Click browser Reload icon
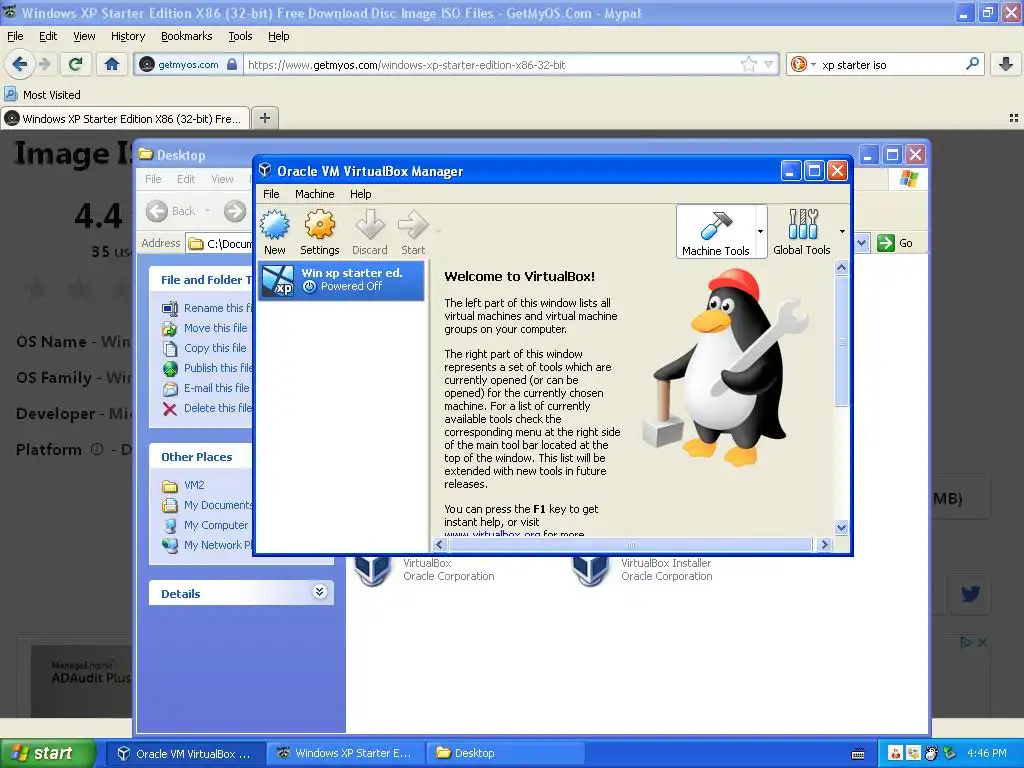This screenshot has height=768, width=1024. click(x=76, y=64)
